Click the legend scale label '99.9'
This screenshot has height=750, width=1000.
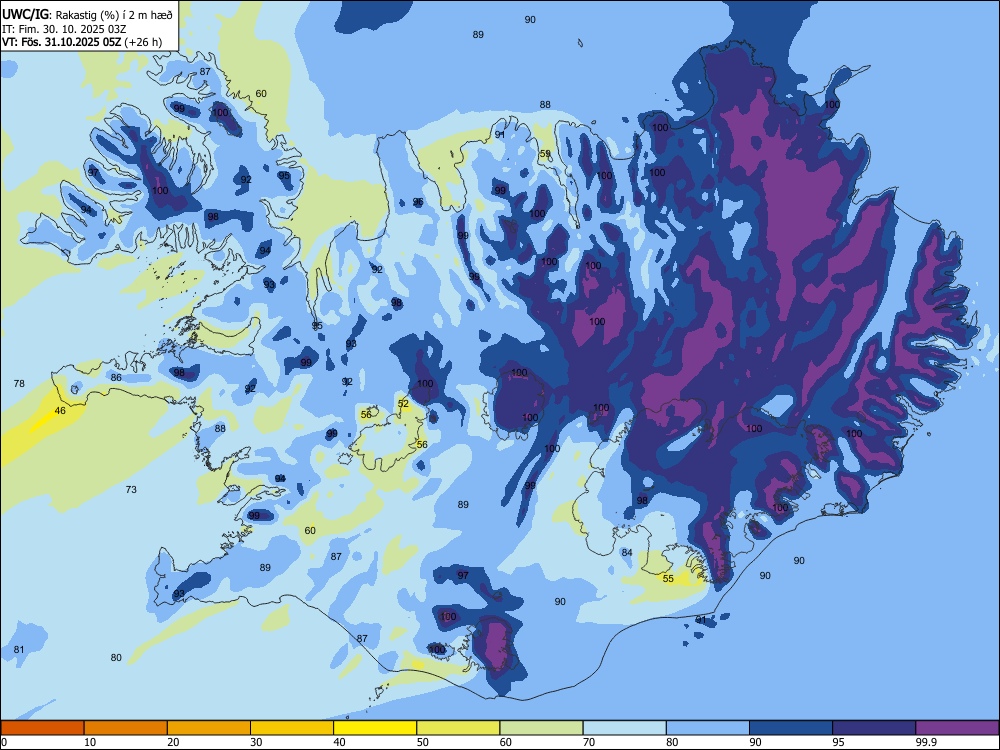(x=925, y=742)
